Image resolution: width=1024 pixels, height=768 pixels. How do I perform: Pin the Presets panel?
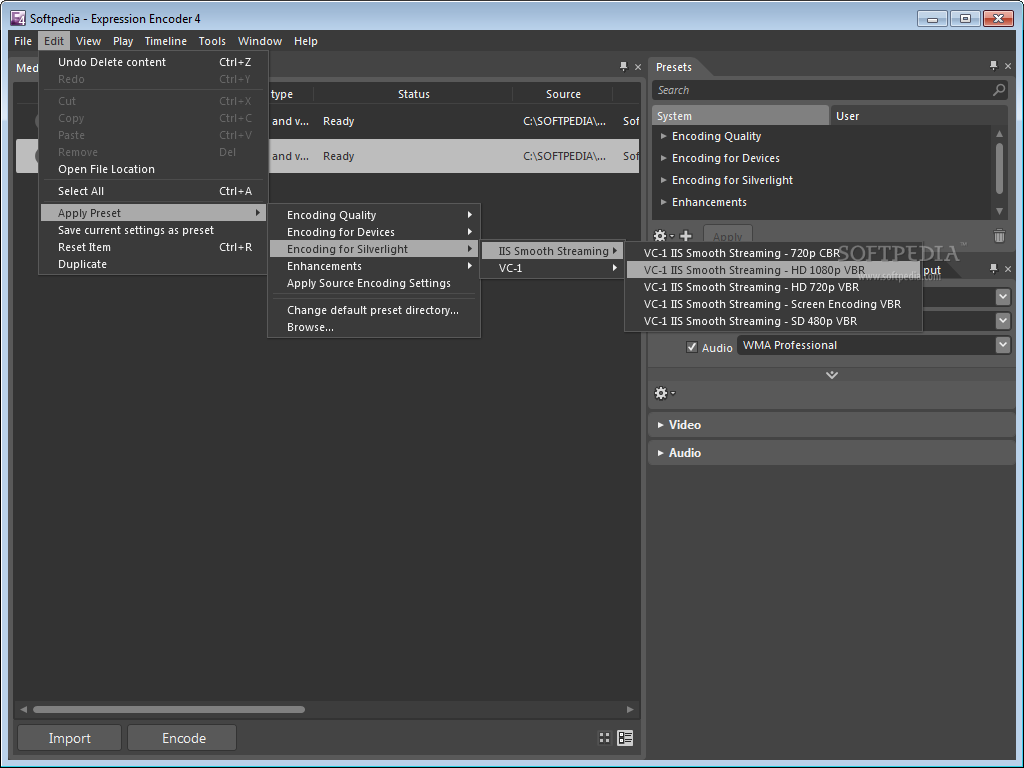993,65
